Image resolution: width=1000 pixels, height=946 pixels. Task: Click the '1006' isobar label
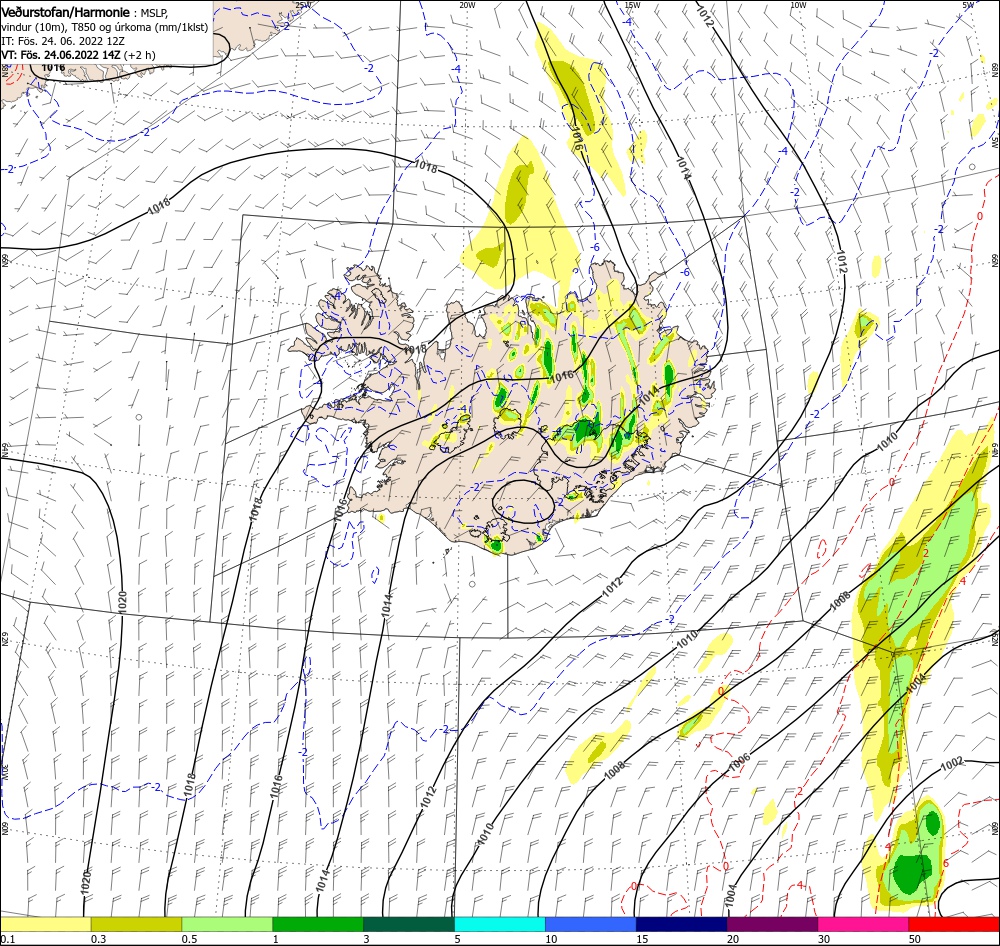[x=739, y=764]
